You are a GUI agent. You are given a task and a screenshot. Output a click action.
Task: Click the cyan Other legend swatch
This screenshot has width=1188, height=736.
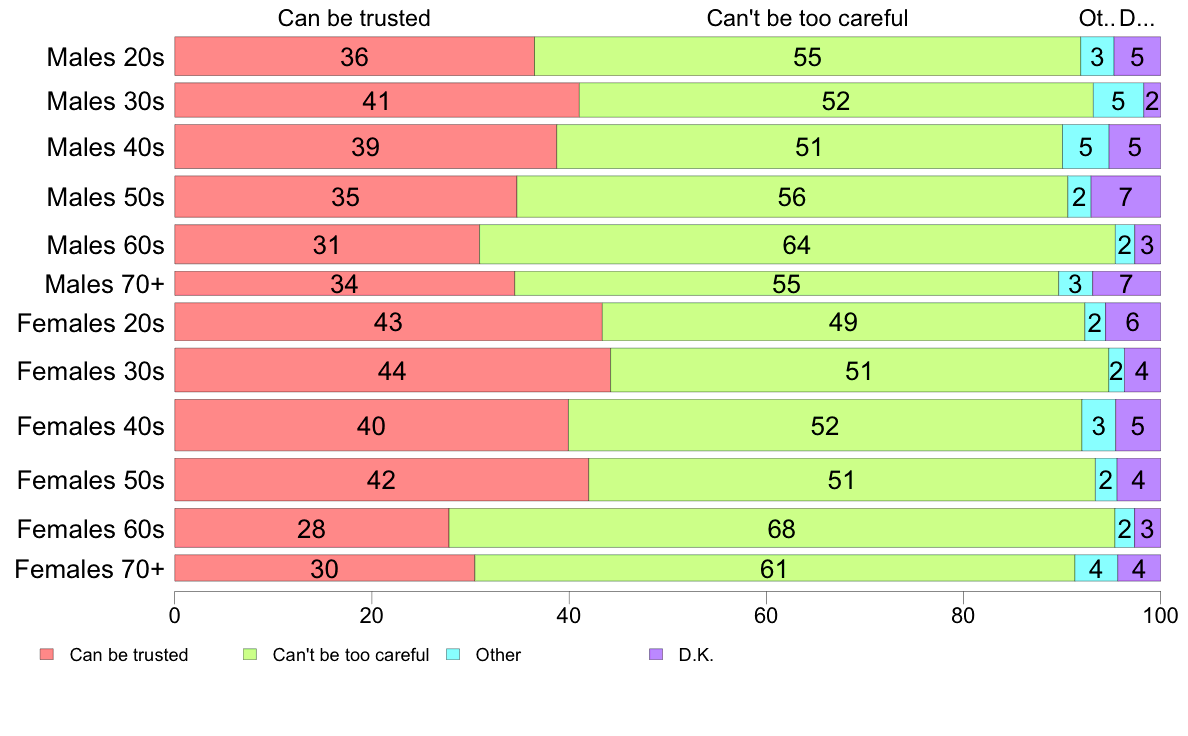coord(453,655)
